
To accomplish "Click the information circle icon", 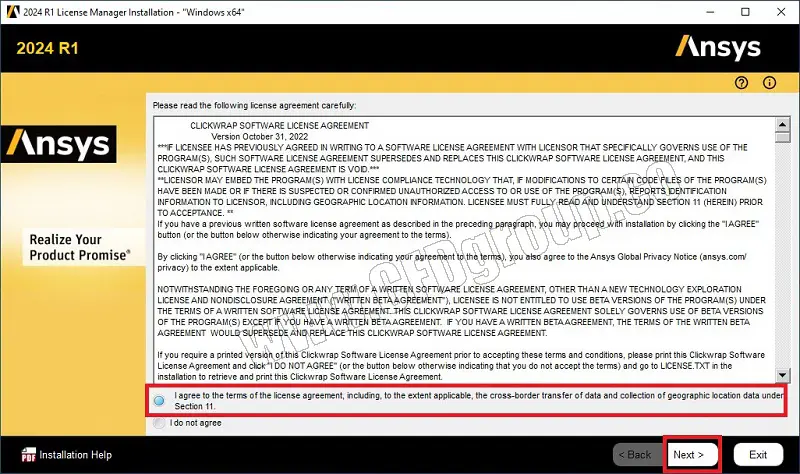I will (x=769, y=83).
